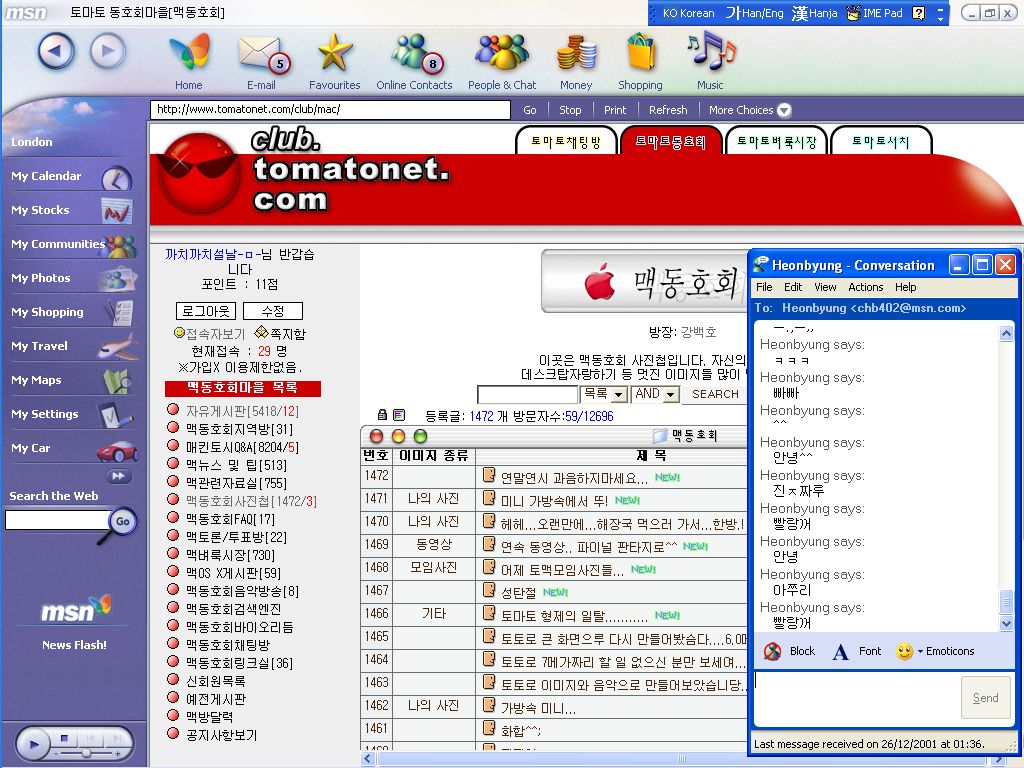The width and height of the screenshot is (1024, 768).
Task: Open the Shopping bag icon
Action: click(x=640, y=52)
